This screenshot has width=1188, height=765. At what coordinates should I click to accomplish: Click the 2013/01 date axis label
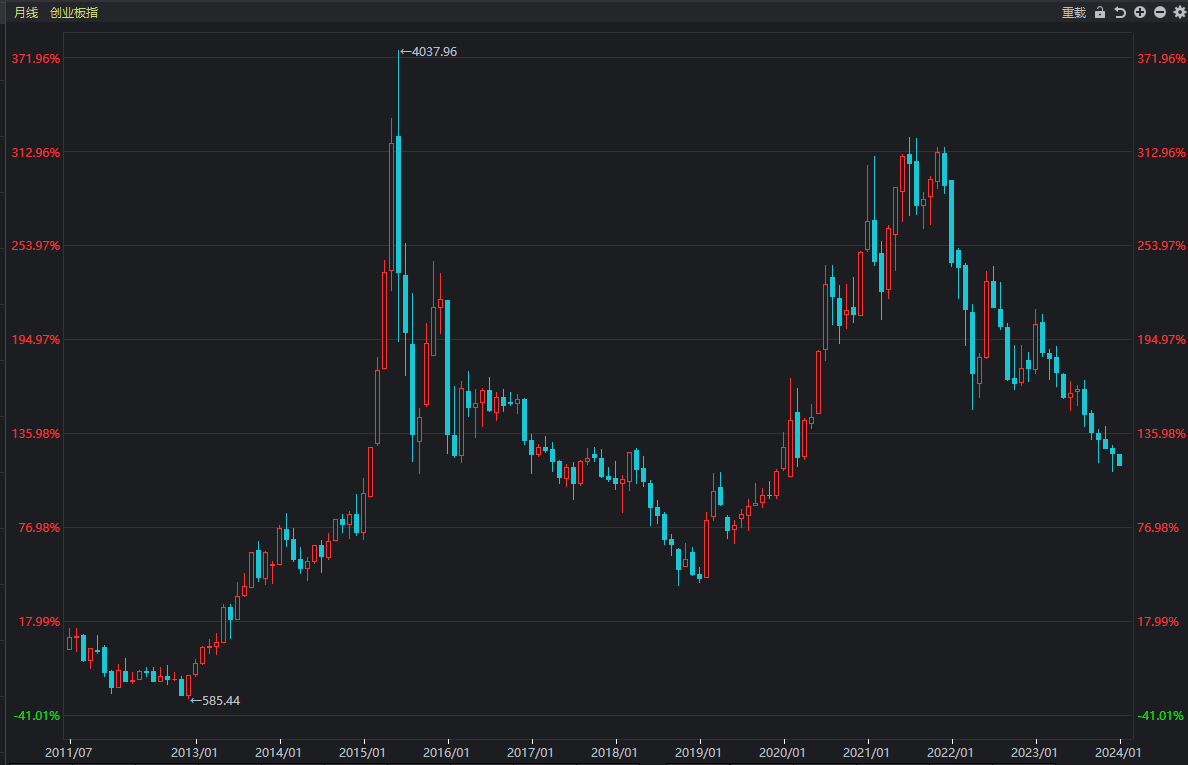pos(194,752)
